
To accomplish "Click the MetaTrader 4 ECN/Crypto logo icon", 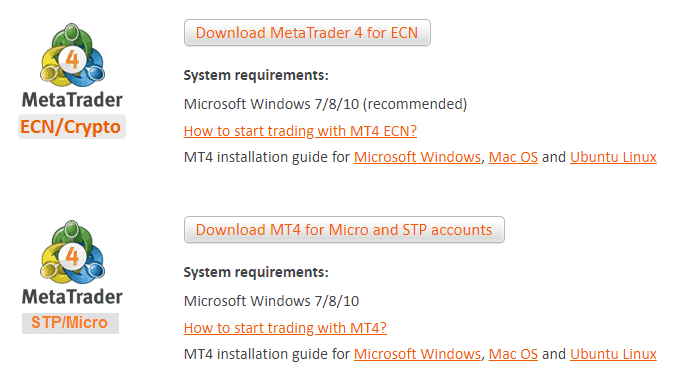I will pos(72,55).
